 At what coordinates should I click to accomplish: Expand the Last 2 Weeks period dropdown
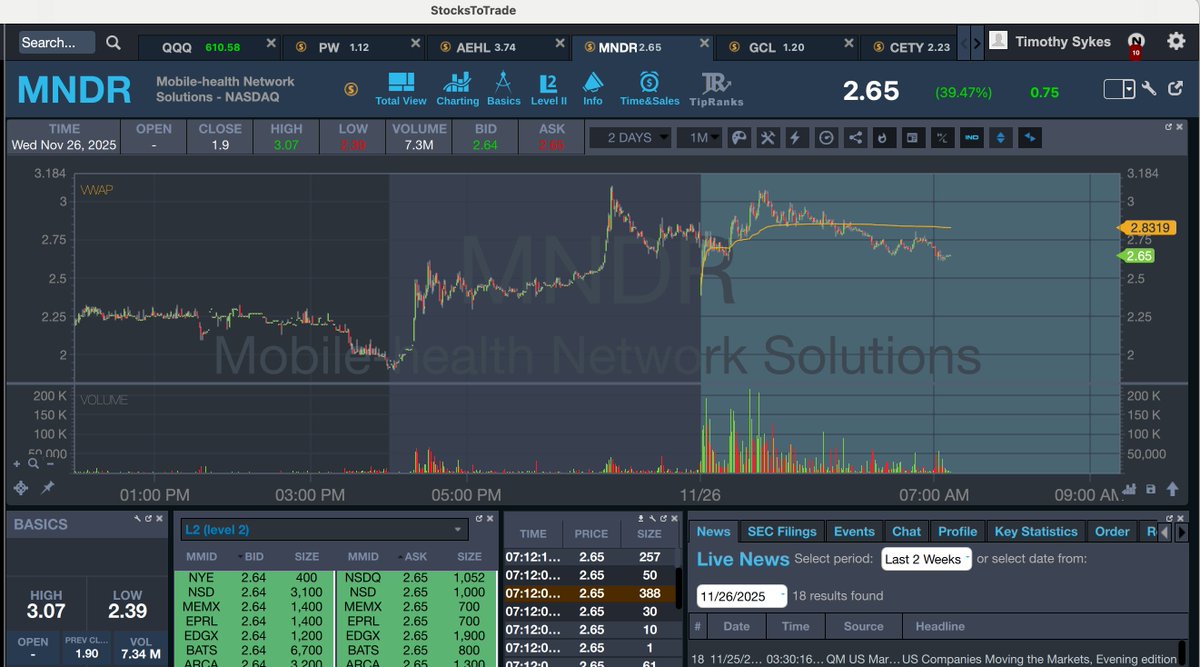pyautogui.click(x=925, y=560)
